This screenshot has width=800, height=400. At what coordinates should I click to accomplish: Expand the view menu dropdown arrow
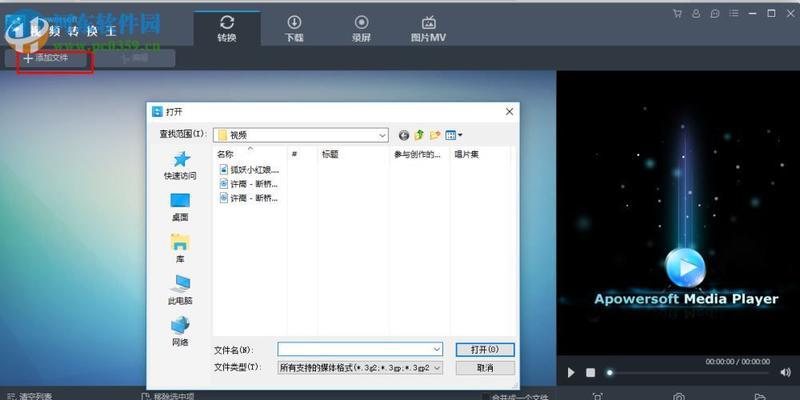coord(460,135)
